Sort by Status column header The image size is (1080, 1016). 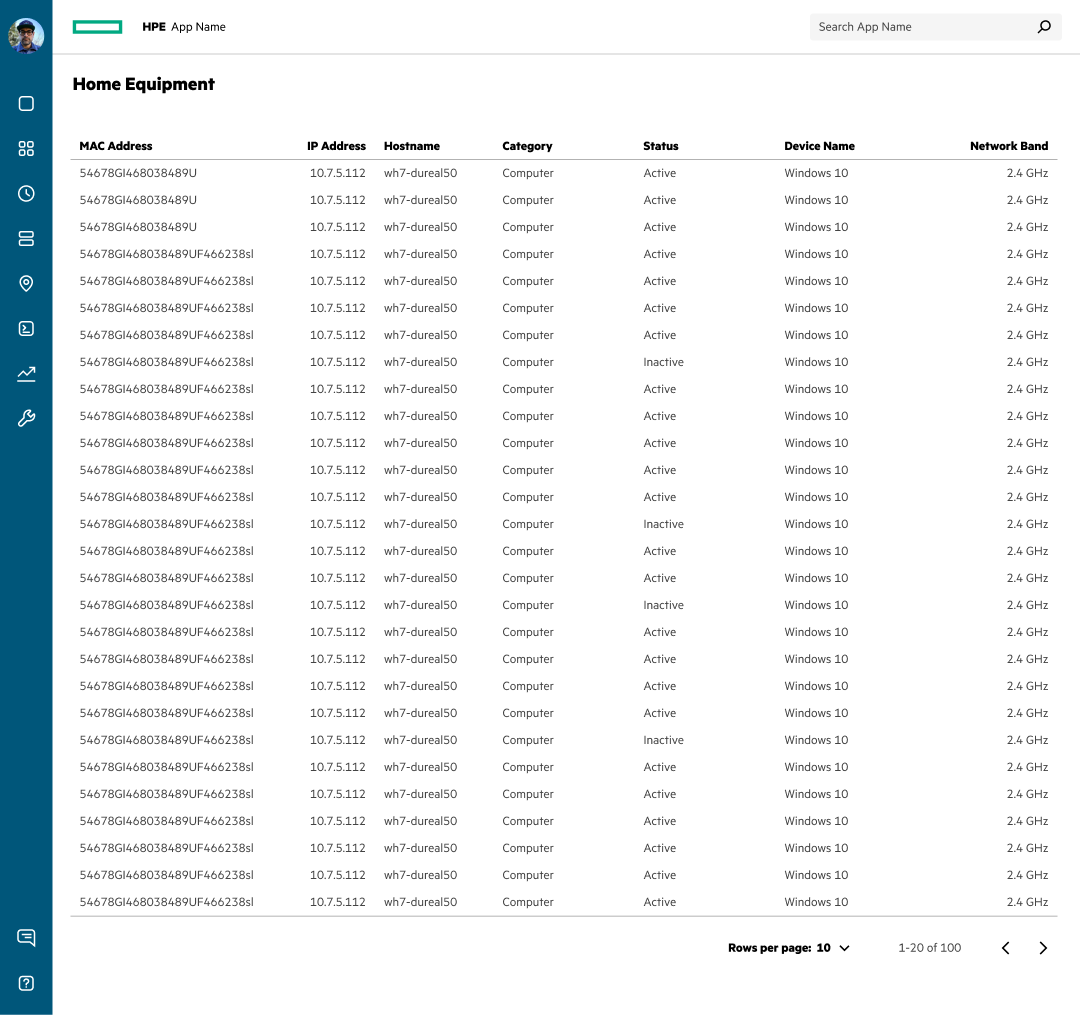660,146
